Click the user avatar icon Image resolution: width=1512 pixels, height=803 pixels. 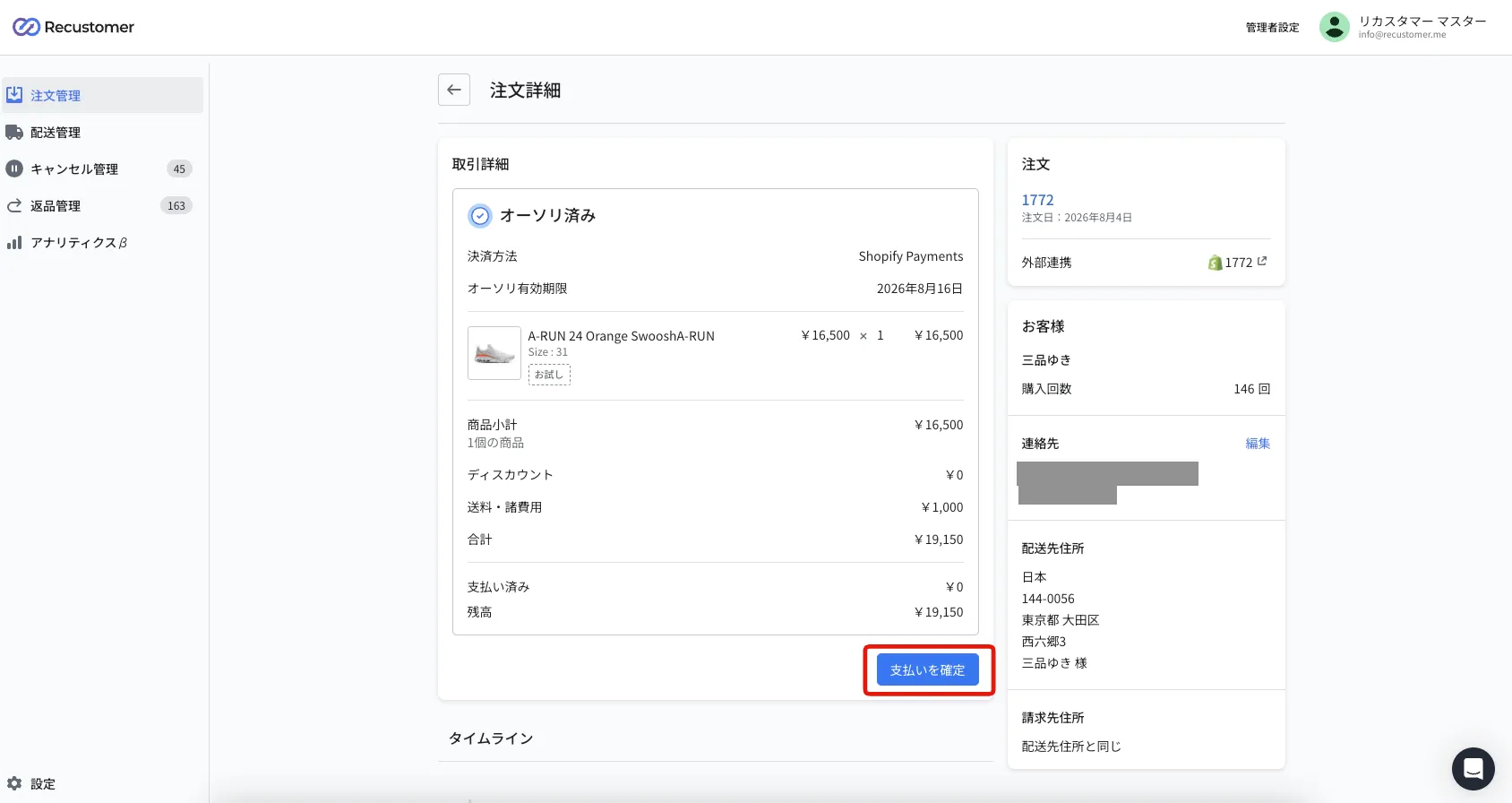click(x=1335, y=27)
